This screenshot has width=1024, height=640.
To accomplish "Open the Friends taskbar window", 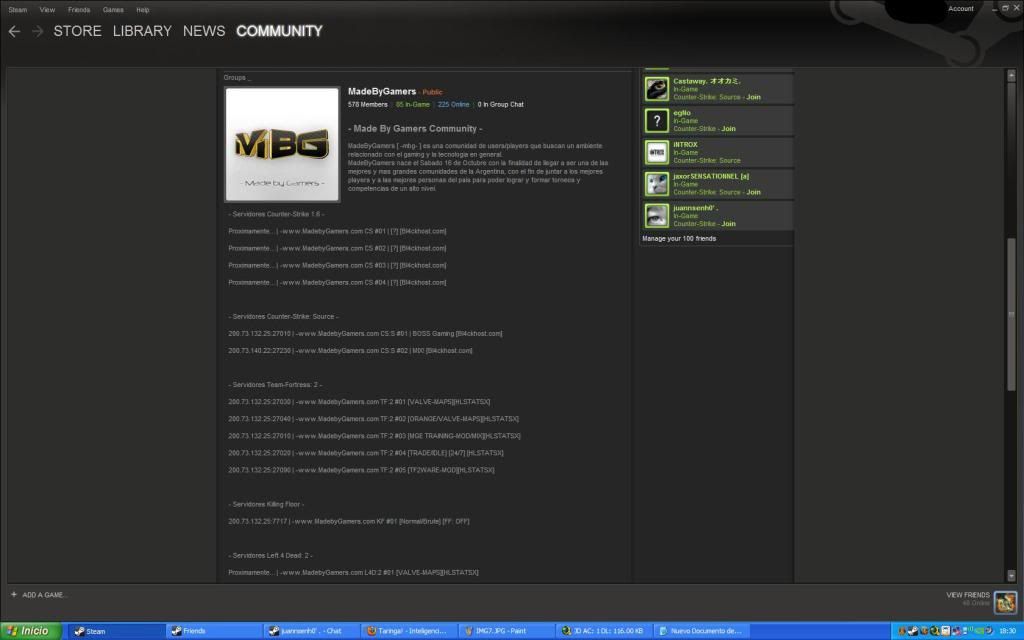I will pos(214,631).
